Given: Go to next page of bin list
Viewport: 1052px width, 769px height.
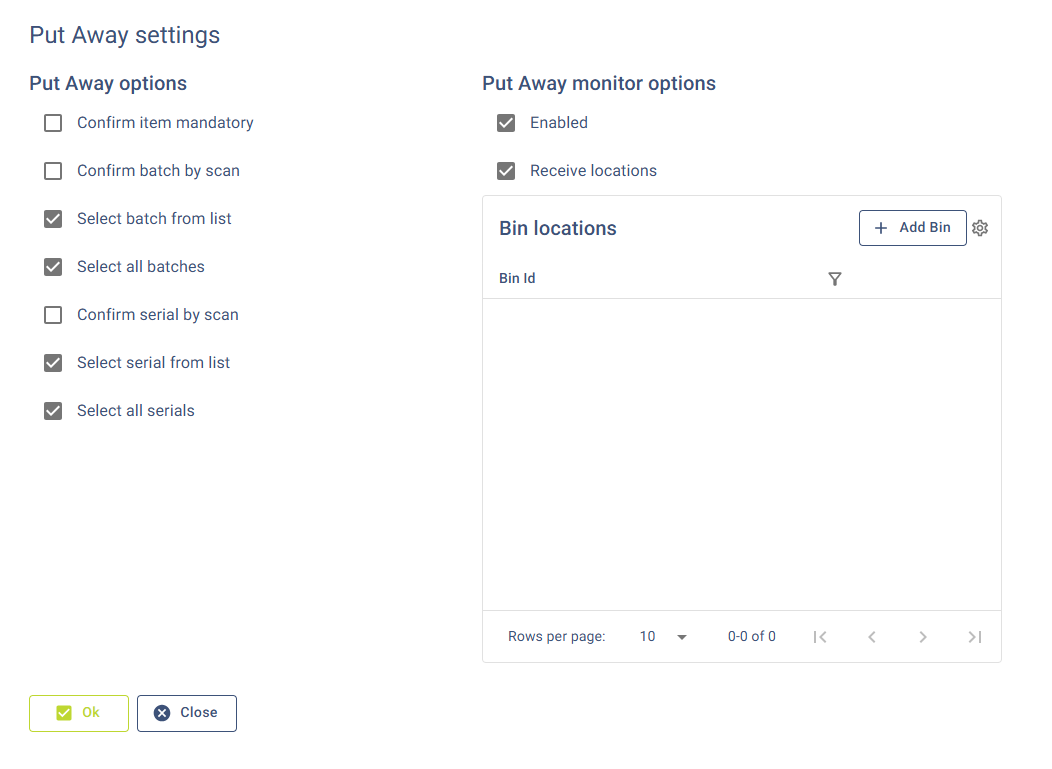Looking at the screenshot, I should coord(923,637).
